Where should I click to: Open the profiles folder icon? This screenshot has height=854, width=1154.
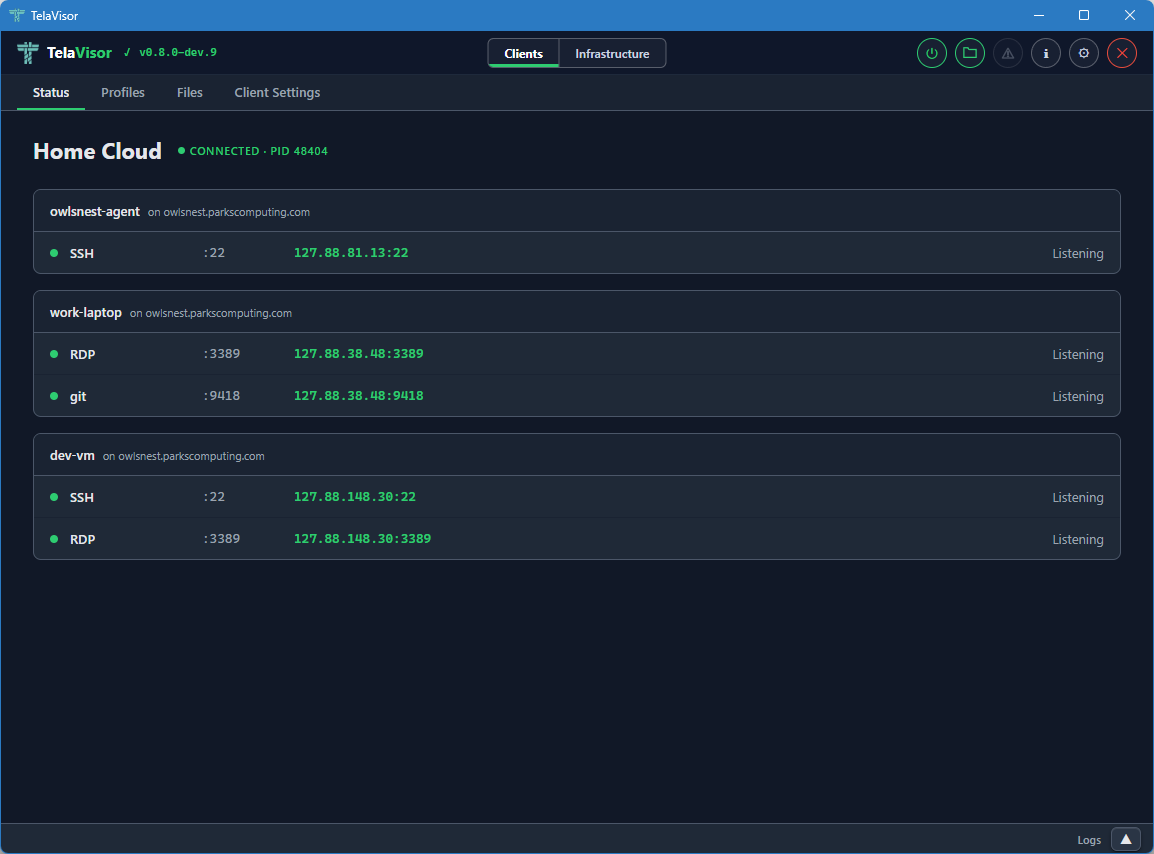click(969, 53)
